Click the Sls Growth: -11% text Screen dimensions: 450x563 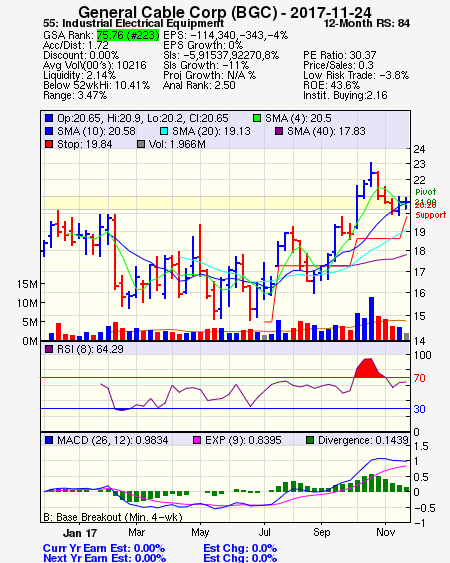206,65
